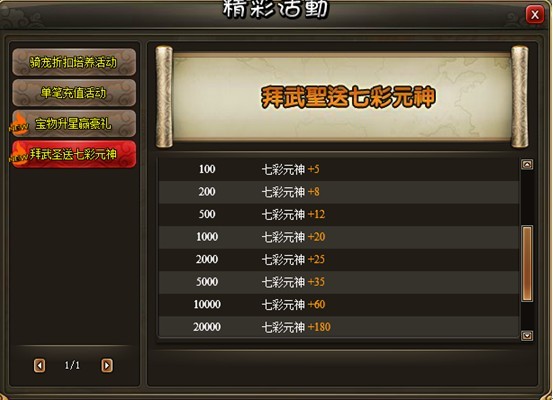Select the 20000 七彩元神 +180 row
Image resolution: width=553 pixels, height=400 pixels.
(339, 327)
